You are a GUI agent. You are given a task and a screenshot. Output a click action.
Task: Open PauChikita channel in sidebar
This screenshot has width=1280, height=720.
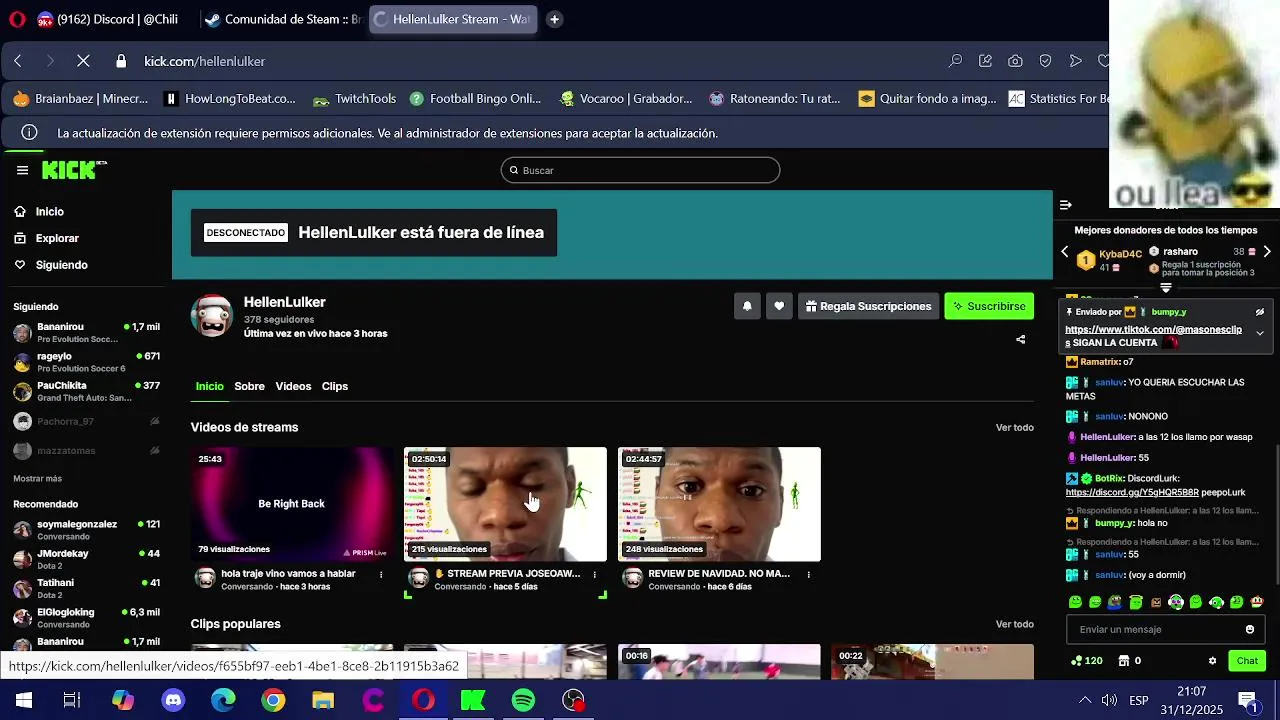coord(86,391)
